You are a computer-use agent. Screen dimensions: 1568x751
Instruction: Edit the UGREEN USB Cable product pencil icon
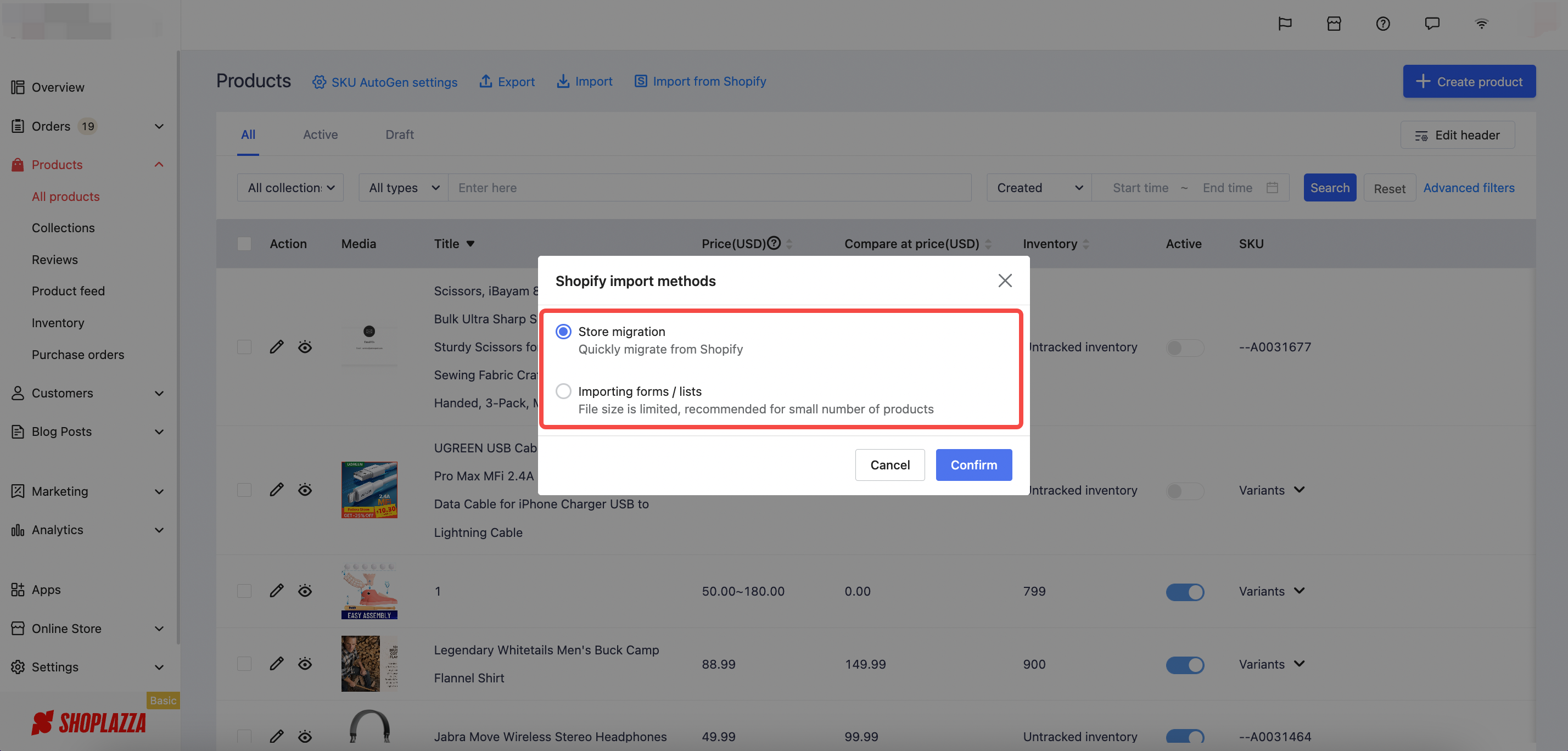[x=276, y=489]
